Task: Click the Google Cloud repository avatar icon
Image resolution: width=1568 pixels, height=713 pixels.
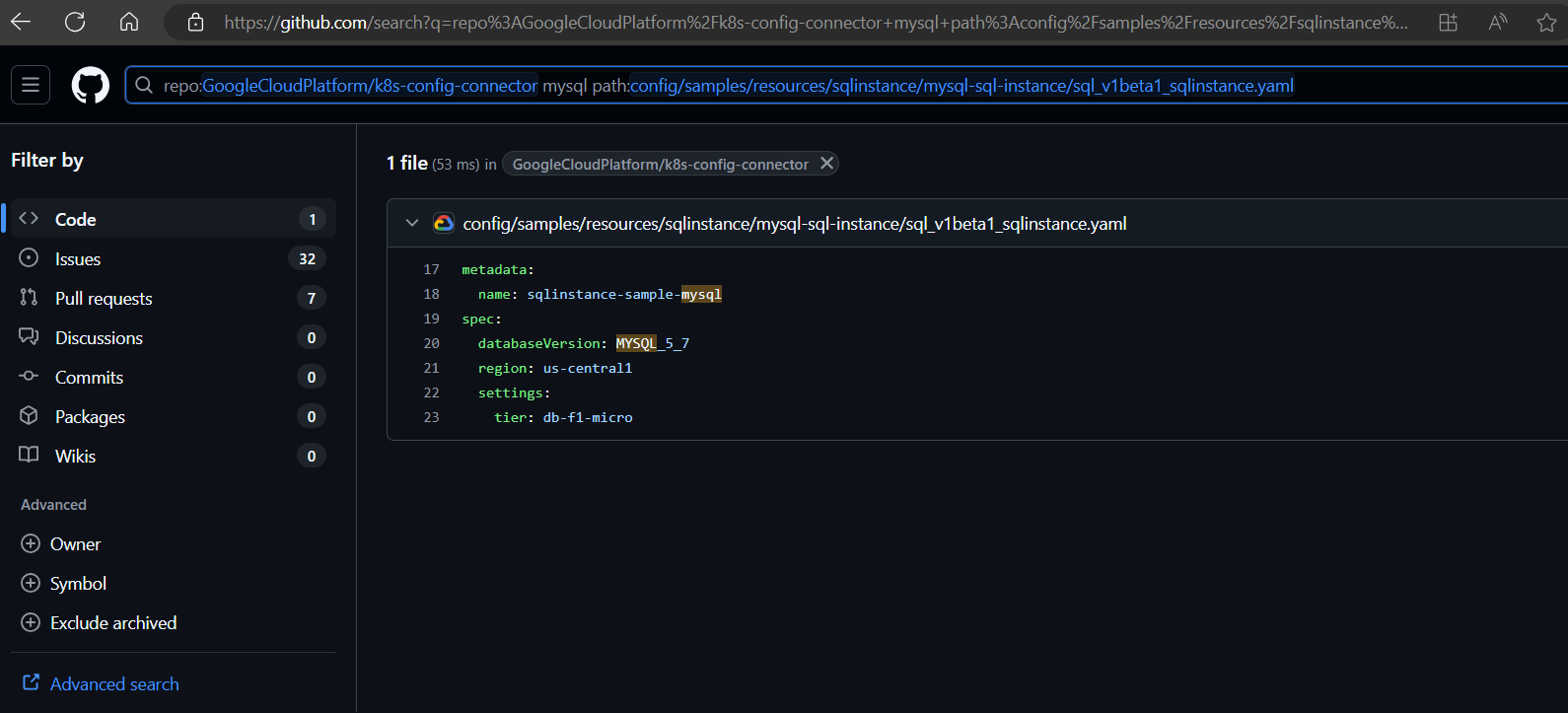Action: (444, 223)
